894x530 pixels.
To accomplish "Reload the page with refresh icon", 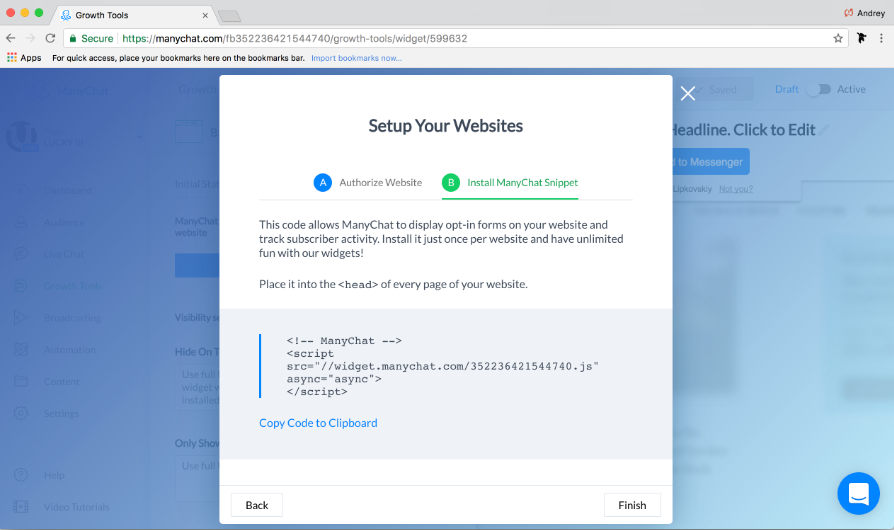I will click(x=50, y=38).
